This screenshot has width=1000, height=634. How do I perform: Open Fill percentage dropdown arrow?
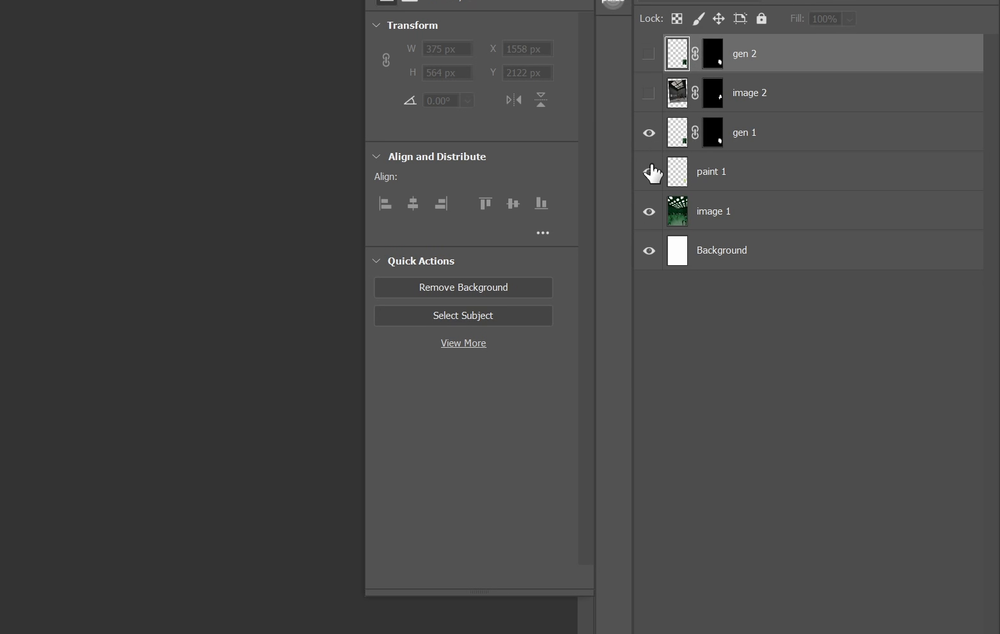click(x=849, y=19)
